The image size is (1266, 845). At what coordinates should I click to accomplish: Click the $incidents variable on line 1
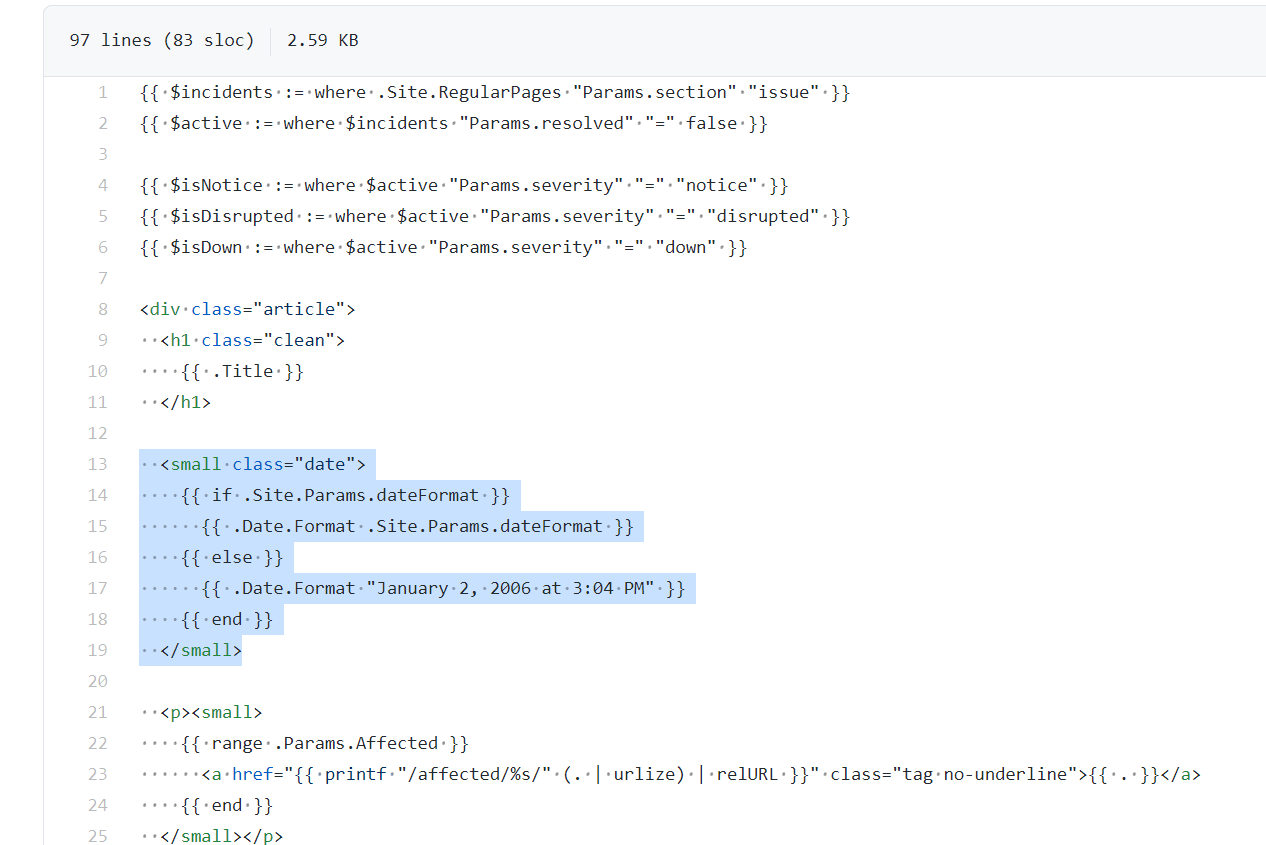click(222, 91)
